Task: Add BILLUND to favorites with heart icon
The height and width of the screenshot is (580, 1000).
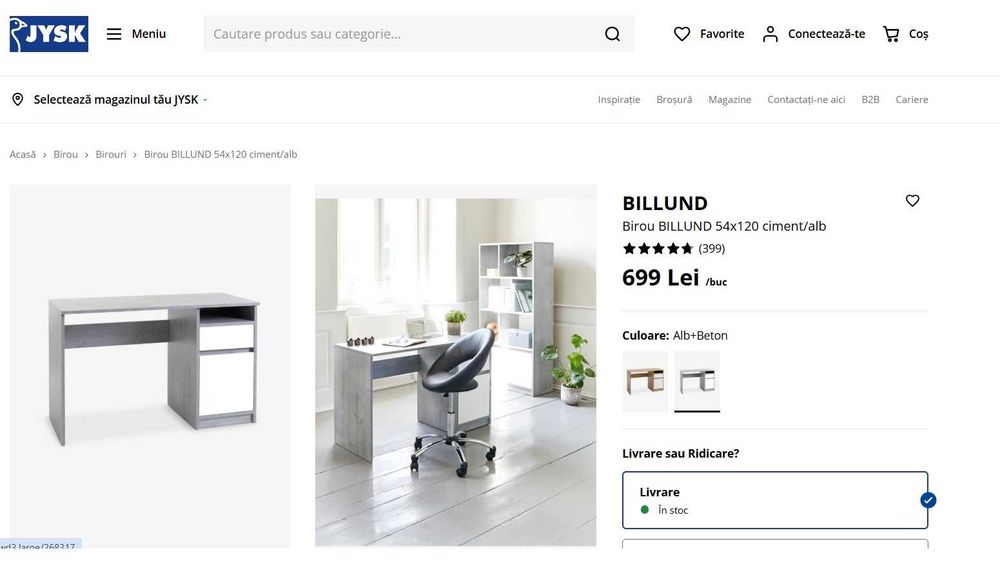Action: (913, 200)
